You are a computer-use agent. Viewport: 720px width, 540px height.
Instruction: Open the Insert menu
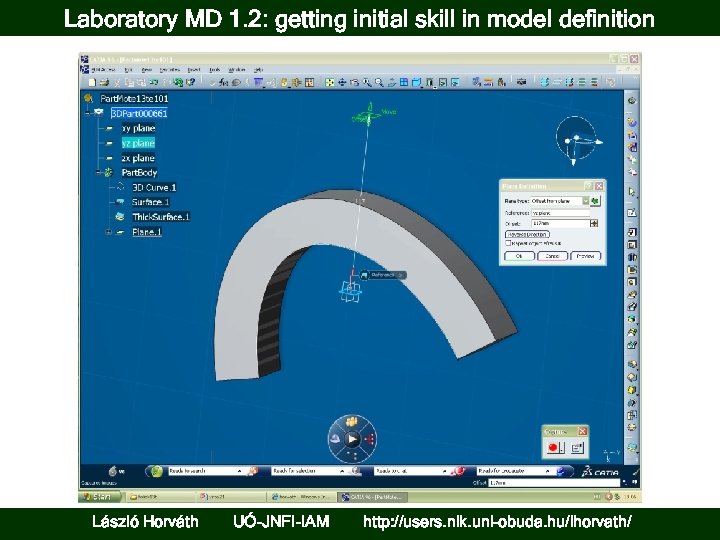(194, 70)
